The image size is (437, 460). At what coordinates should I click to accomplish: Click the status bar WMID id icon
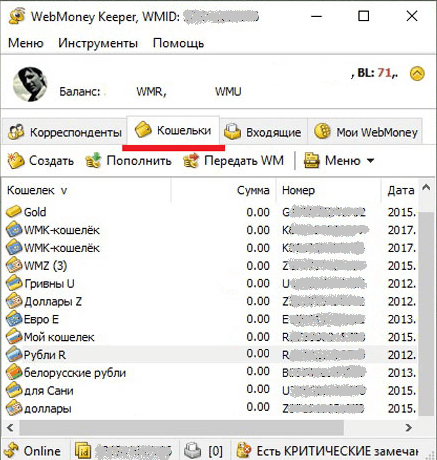(83, 451)
